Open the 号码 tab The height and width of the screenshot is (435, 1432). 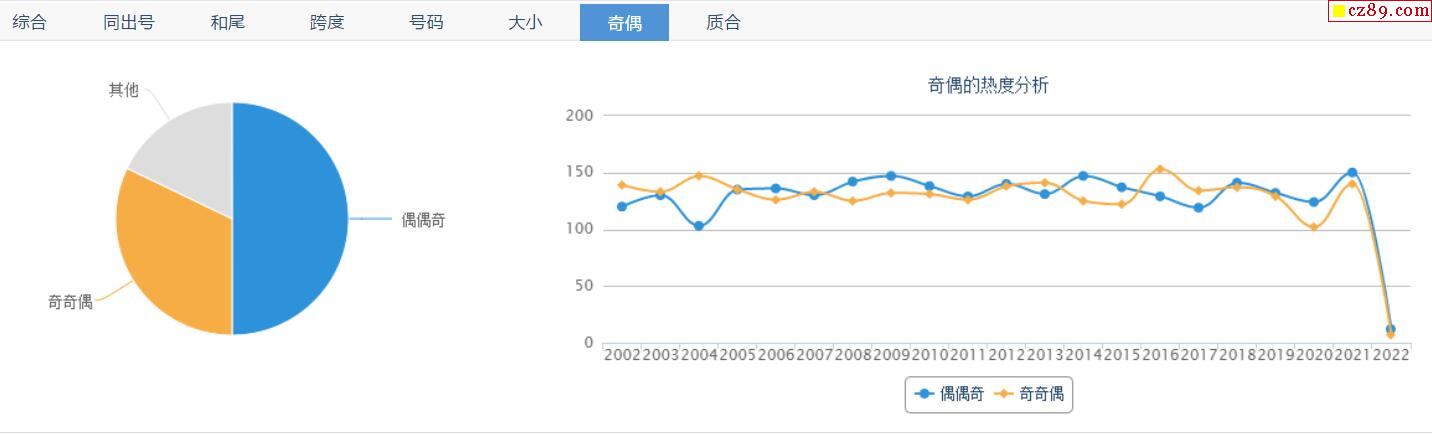click(426, 22)
